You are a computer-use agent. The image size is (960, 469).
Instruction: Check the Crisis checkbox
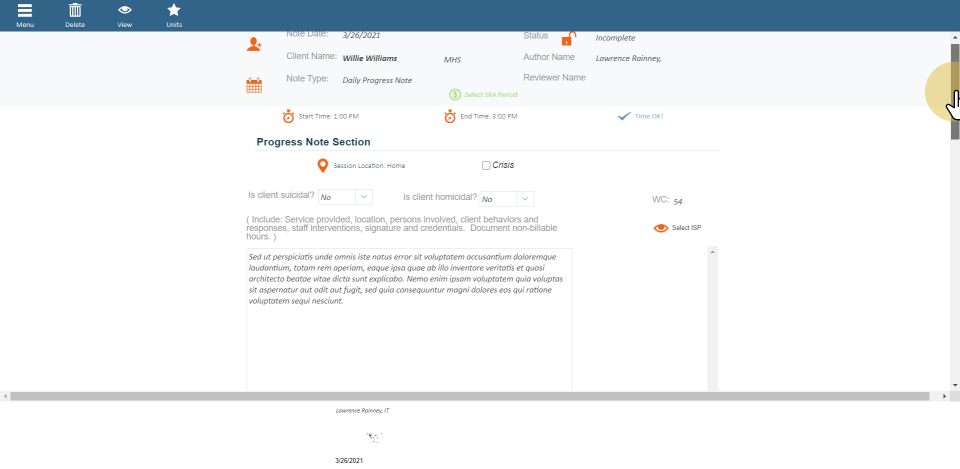pos(486,165)
